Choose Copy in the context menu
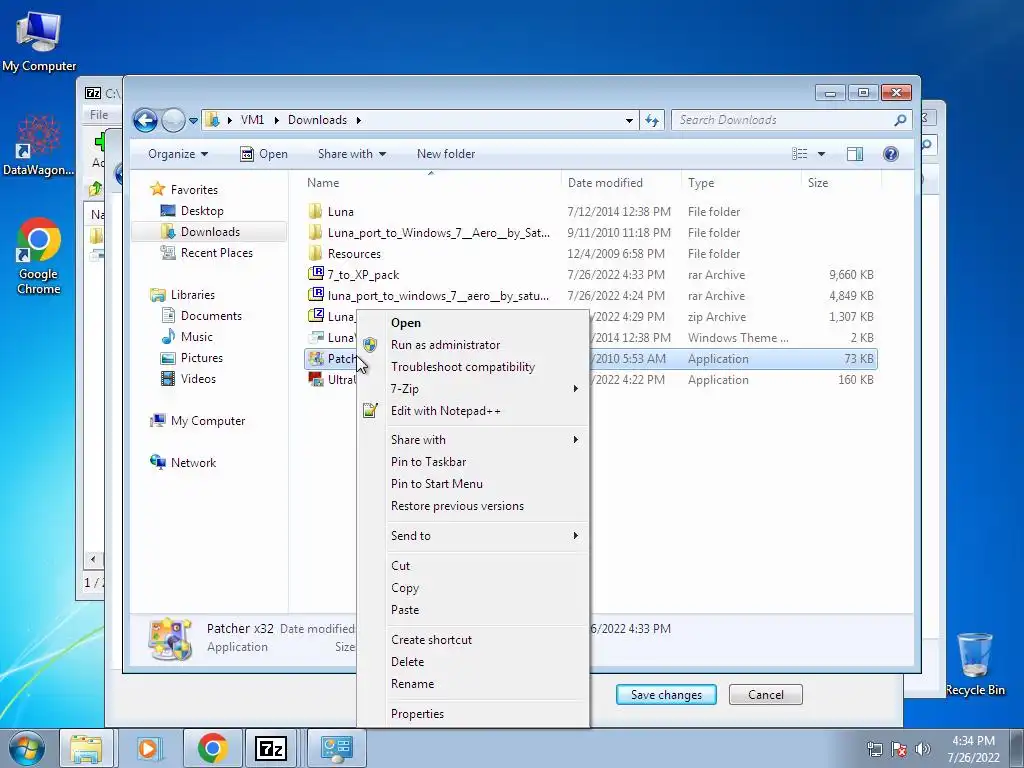Image resolution: width=1024 pixels, height=768 pixels. (473, 588)
